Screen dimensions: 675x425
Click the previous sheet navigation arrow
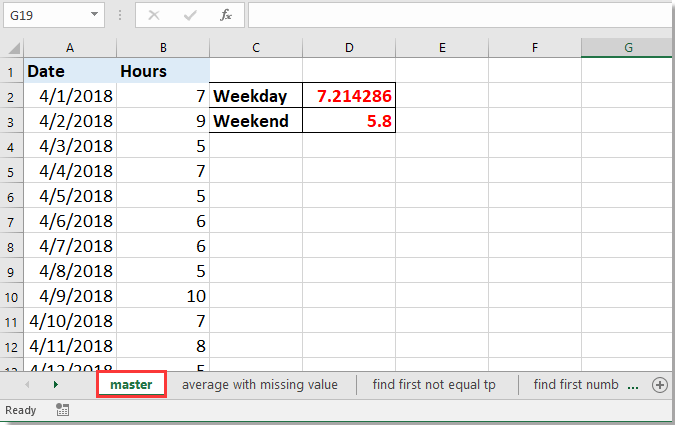click(x=27, y=385)
